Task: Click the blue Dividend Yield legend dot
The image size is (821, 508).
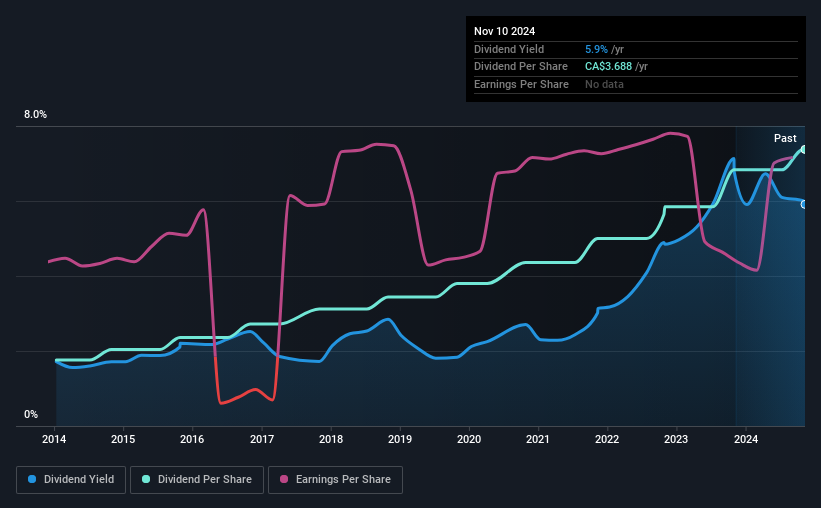Action: tap(32, 479)
